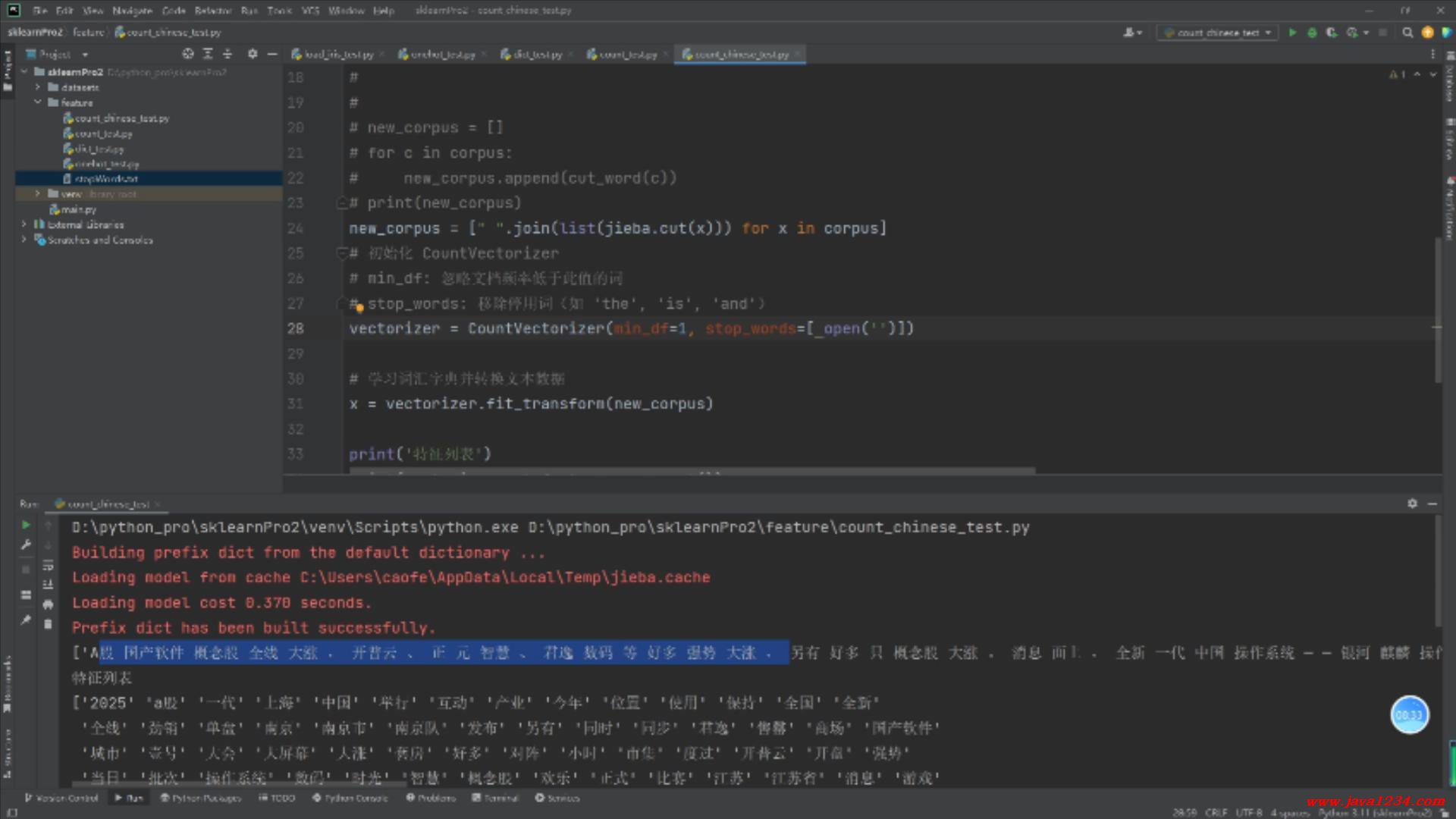The height and width of the screenshot is (819, 1456).
Task: Rerun script from Run panel
Action: tap(26, 525)
